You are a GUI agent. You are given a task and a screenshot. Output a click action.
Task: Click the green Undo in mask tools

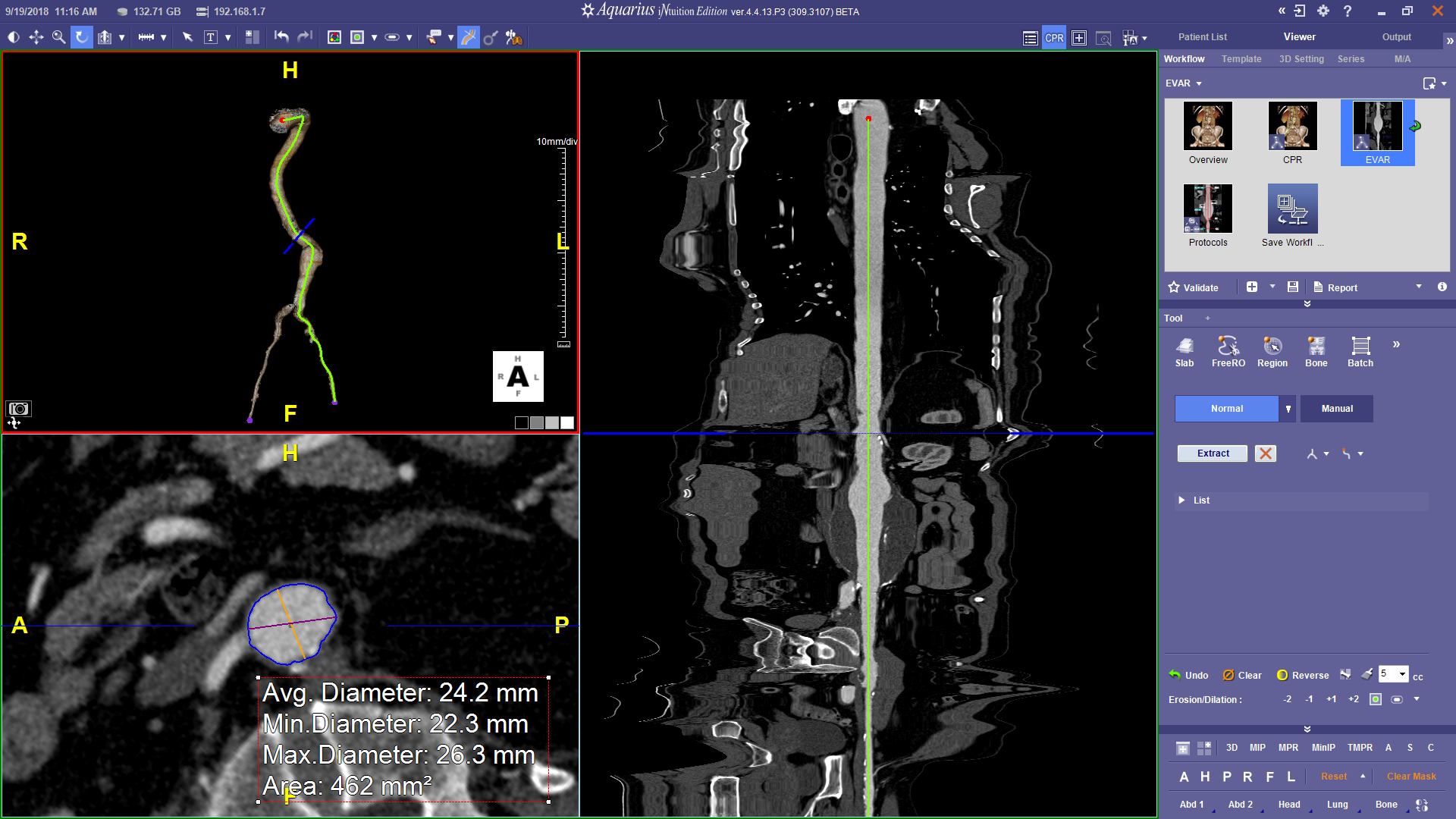pyautogui.click(x=1189, y=675)
